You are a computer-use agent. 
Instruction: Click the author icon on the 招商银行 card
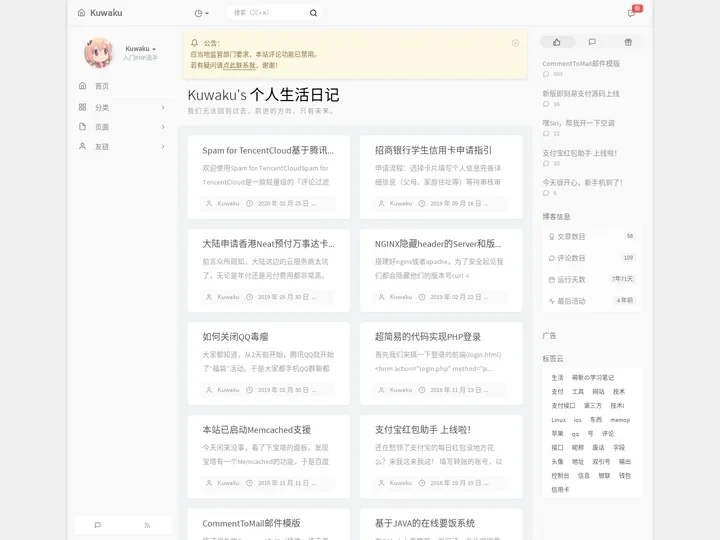click(x=381, y=203)
